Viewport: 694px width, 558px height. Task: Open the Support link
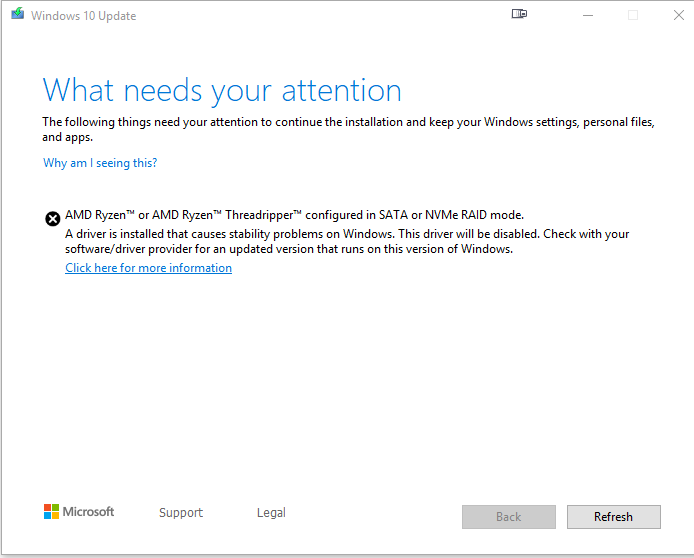(181, 512)
